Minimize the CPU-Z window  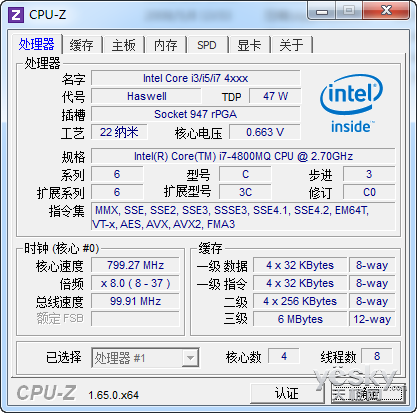(x=322, y=12)
